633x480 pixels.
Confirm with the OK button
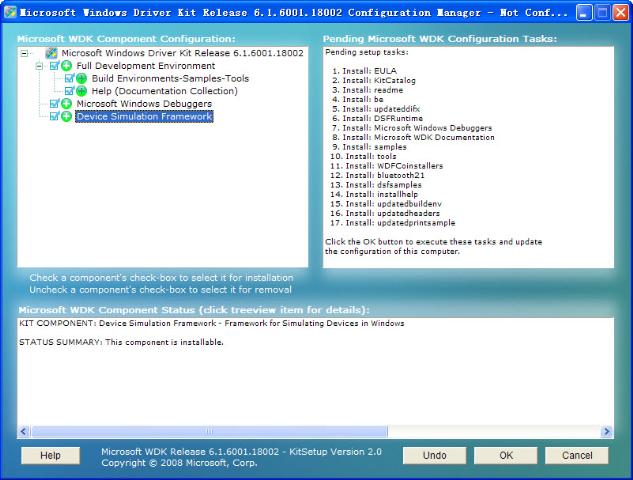[x=505, y=455]
